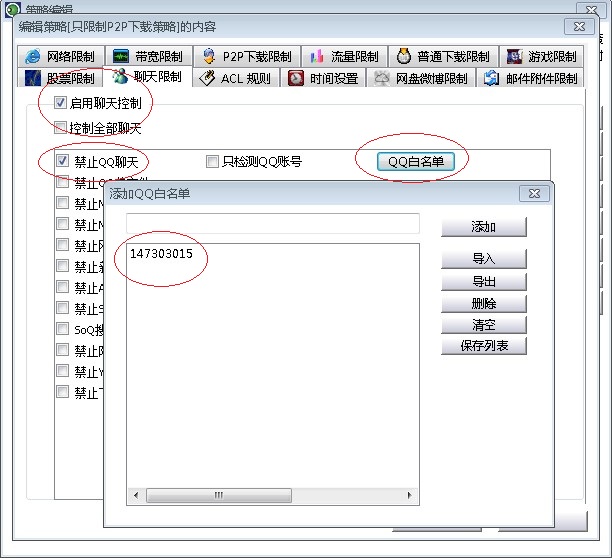Click the 网络限制 tab globe icon
This screenshot has width=612, height=558.
click(x=32, y=57)
